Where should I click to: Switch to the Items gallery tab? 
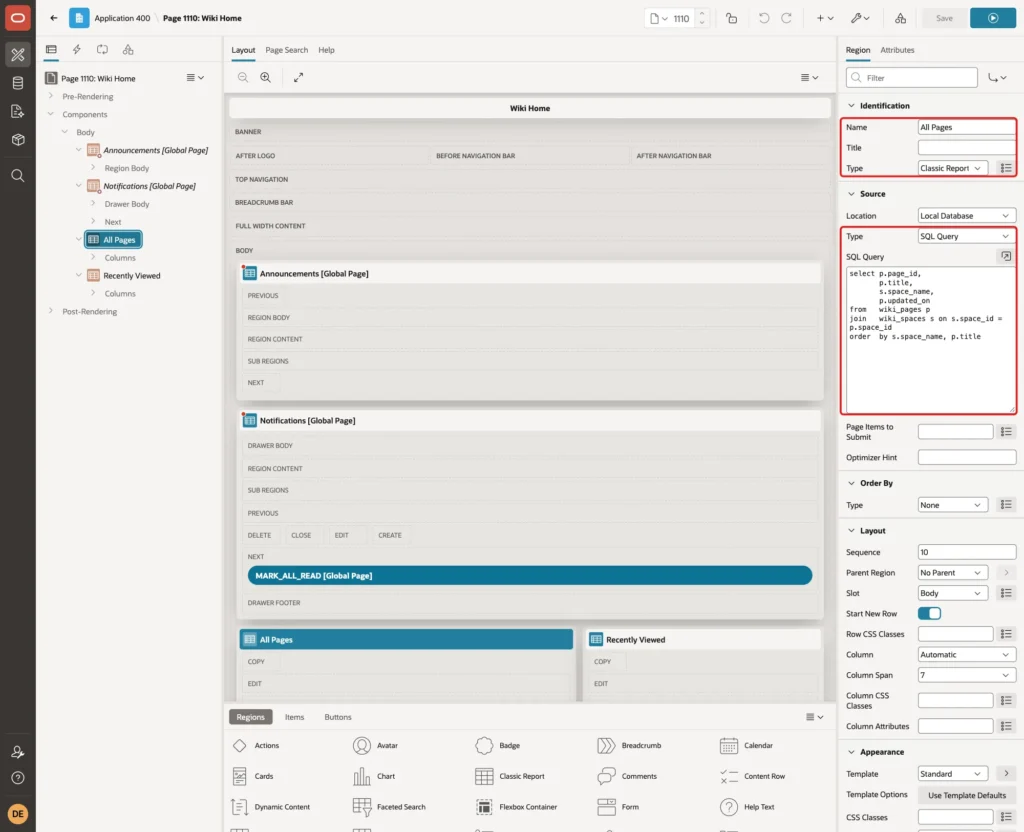pyautogui.click(x=295, y=717)
